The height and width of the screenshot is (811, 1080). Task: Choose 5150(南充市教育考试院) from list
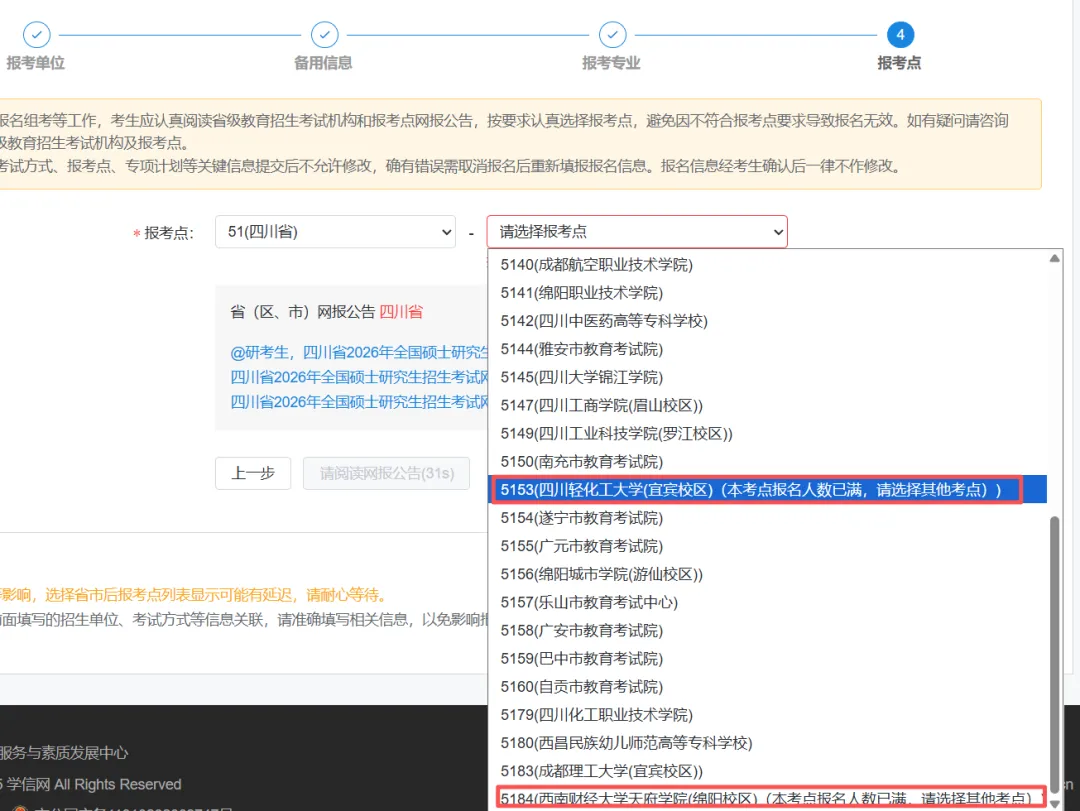tap(582, 462)
